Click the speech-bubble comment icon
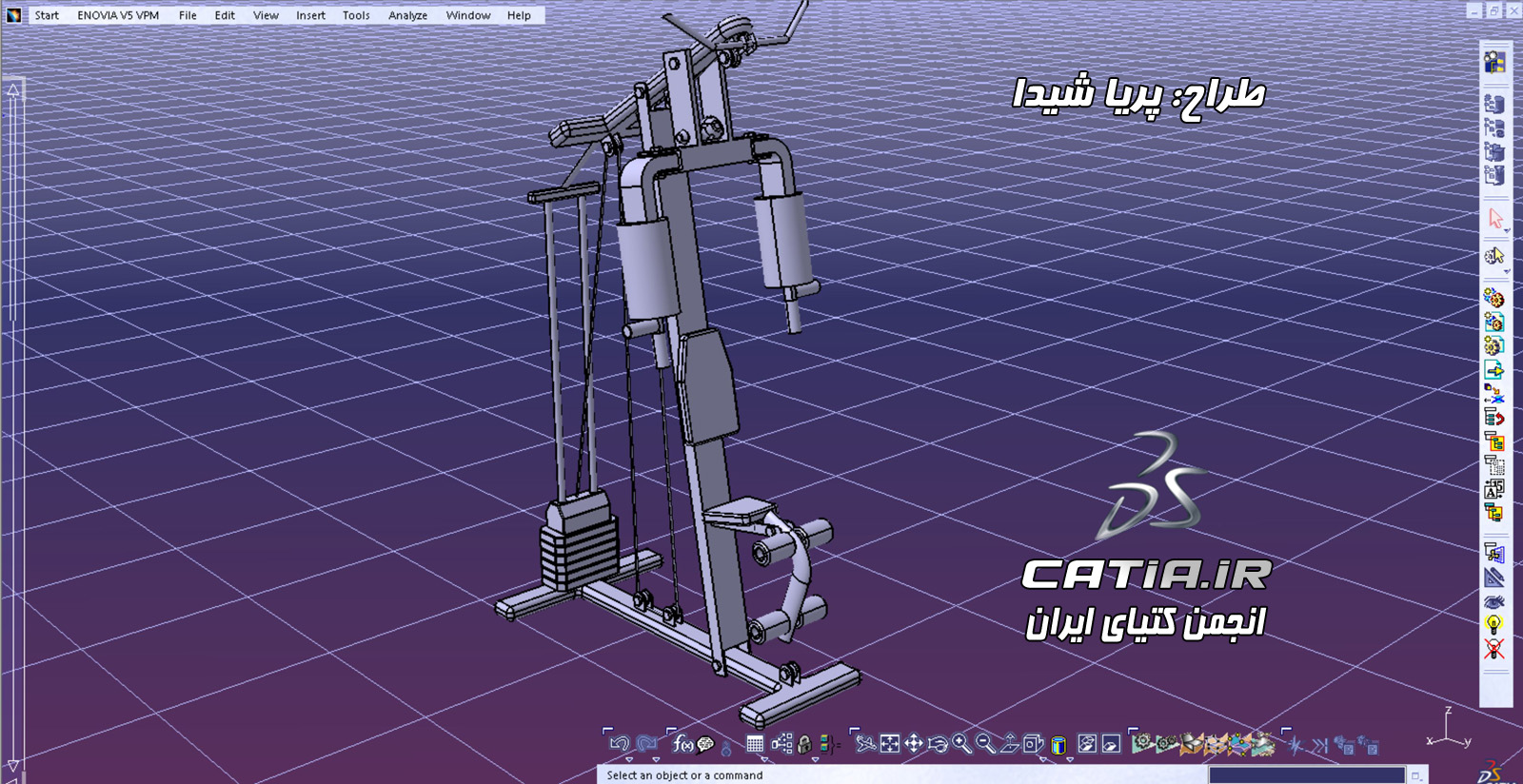1523x784 pixels. click(x=705, y=745)
